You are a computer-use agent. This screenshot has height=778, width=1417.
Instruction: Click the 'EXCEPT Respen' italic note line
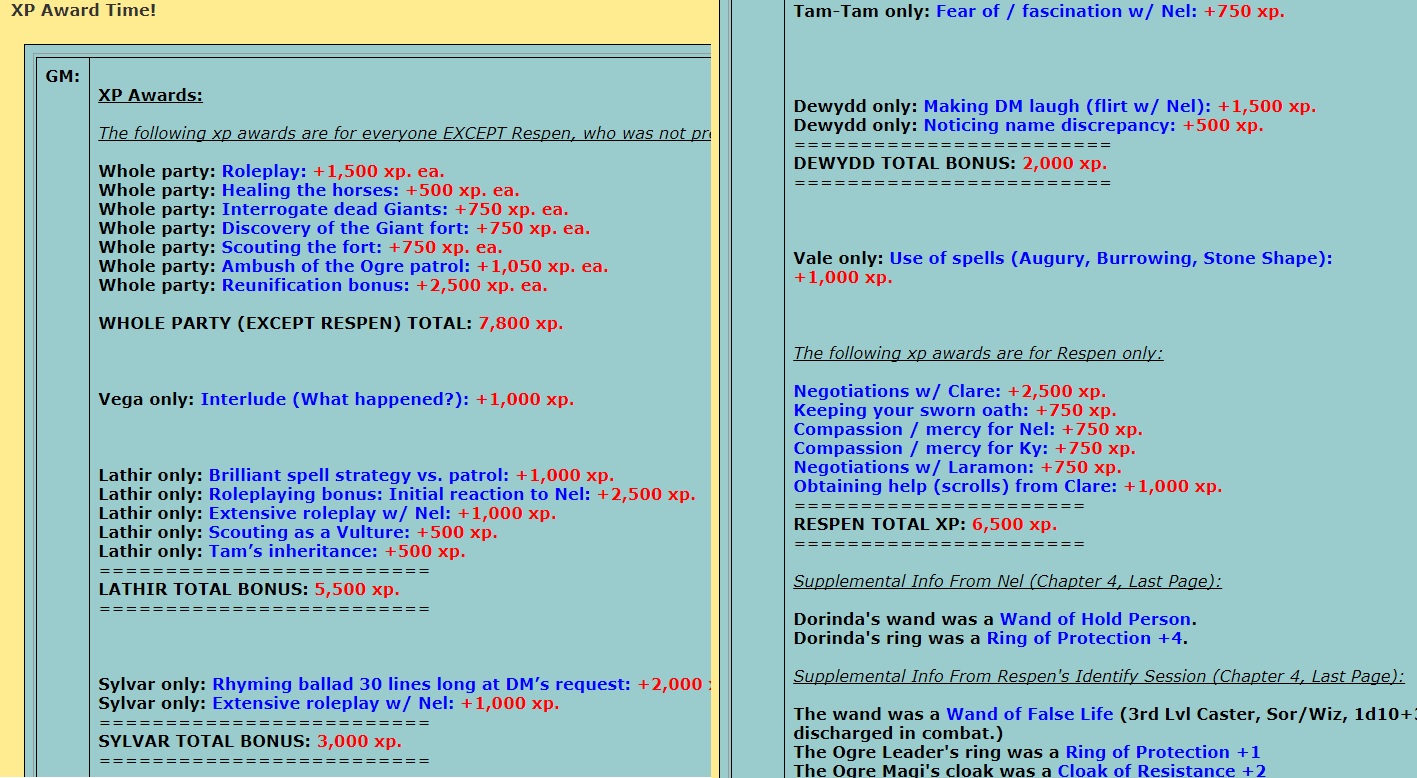coord(404,134)
